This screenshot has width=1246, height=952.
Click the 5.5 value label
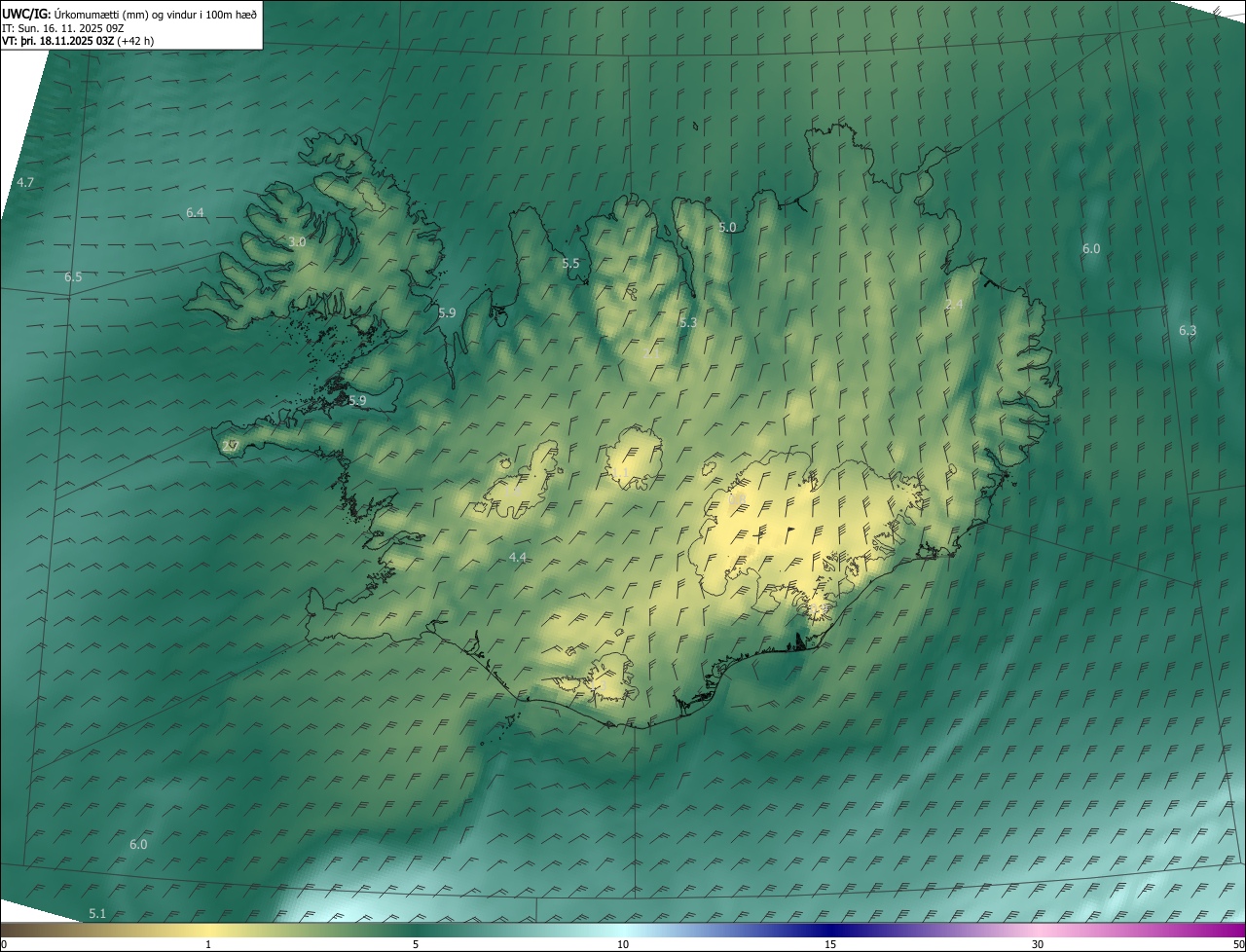(x=570, y=264)
